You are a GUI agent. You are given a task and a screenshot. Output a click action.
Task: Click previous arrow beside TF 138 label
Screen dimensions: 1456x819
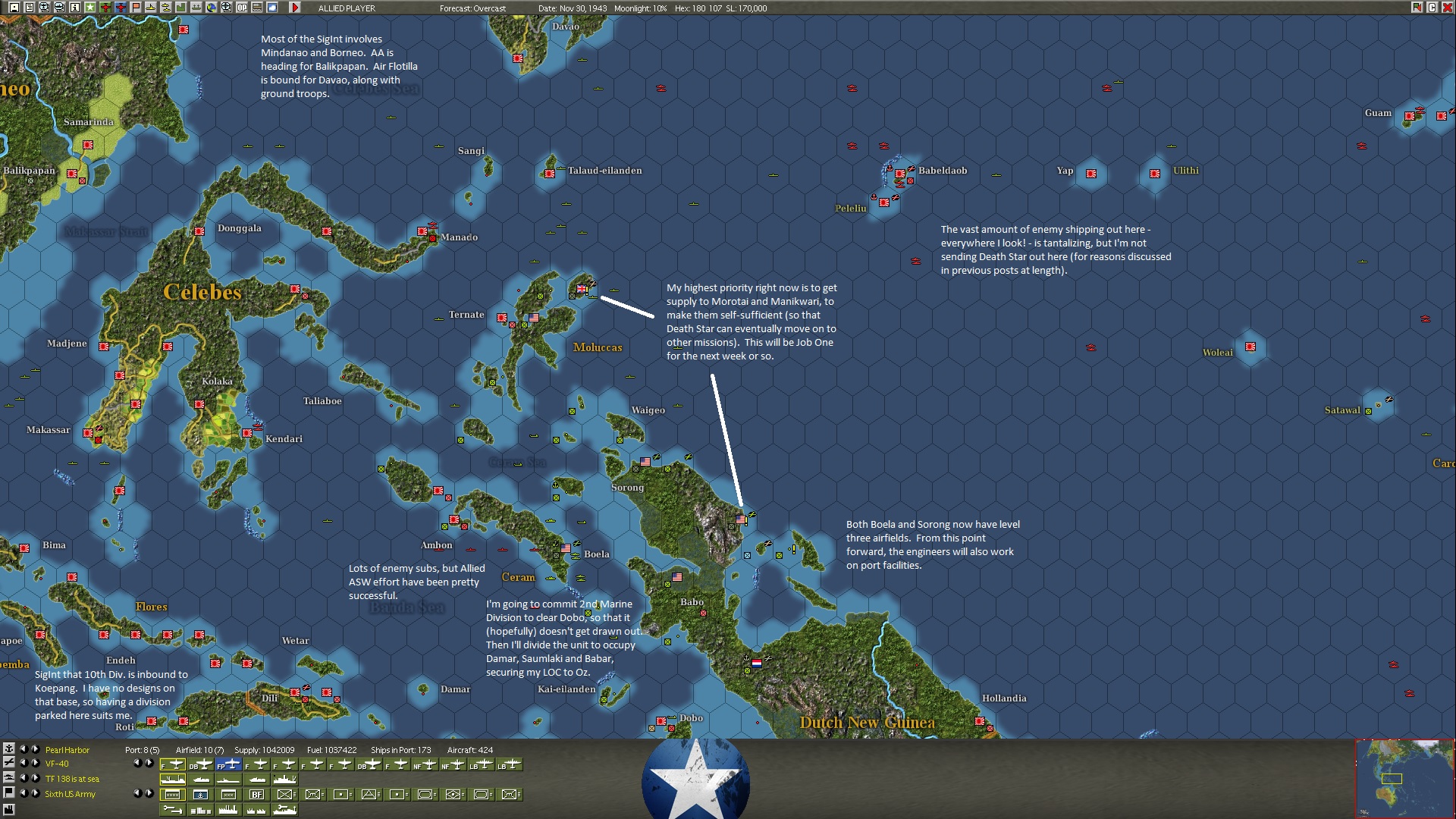click(23, 778)
